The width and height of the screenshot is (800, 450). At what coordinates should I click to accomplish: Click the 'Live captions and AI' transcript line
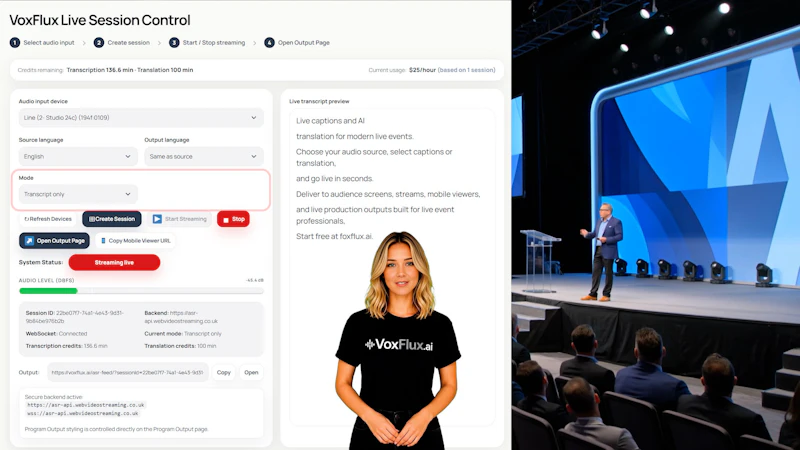tap(330, 121)
